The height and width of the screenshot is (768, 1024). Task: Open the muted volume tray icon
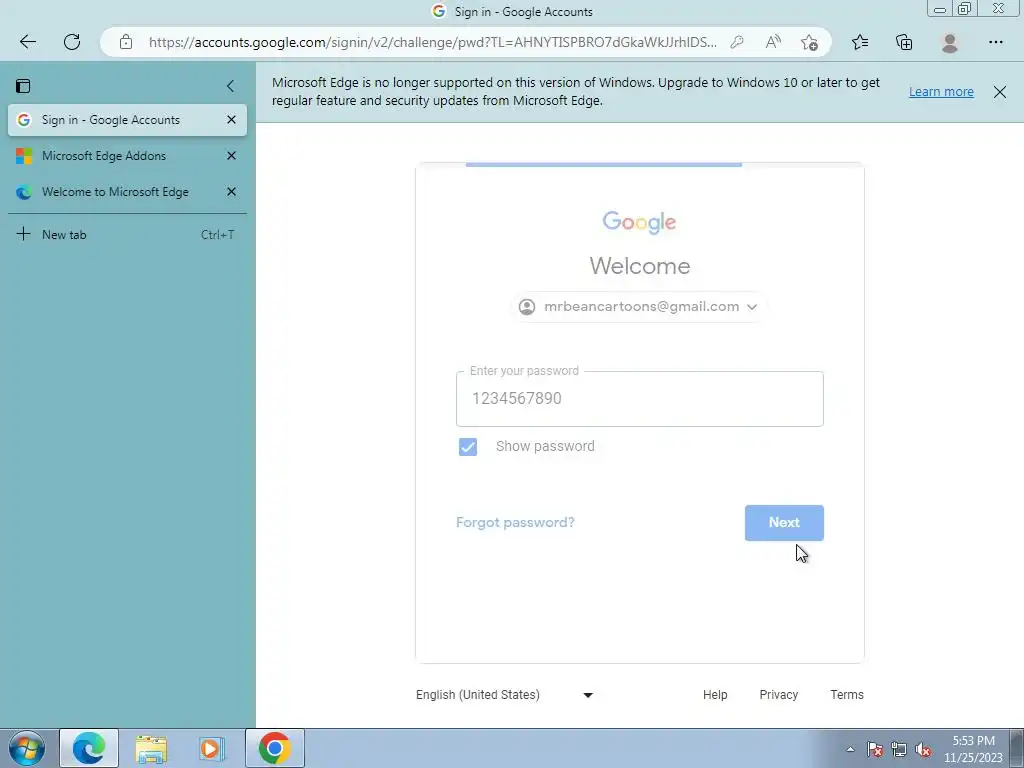coord(923,749)
